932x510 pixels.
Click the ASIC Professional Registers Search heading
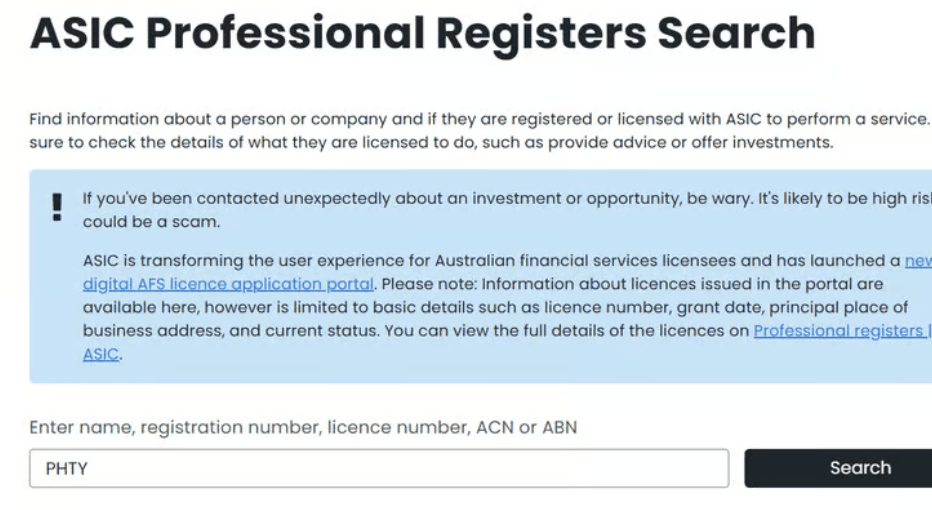point(422,33)
